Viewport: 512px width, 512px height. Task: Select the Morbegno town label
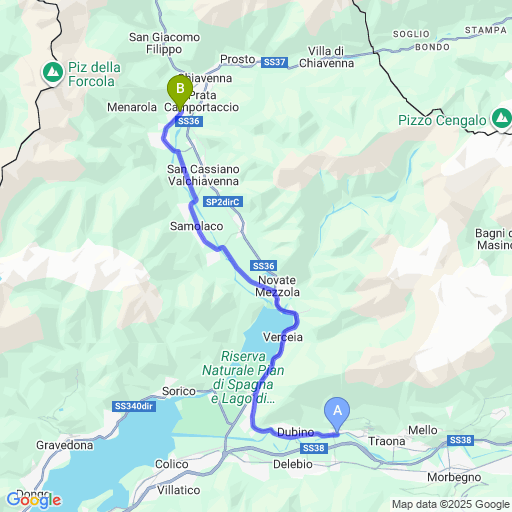pyautogui.click(x=454, y=478)
